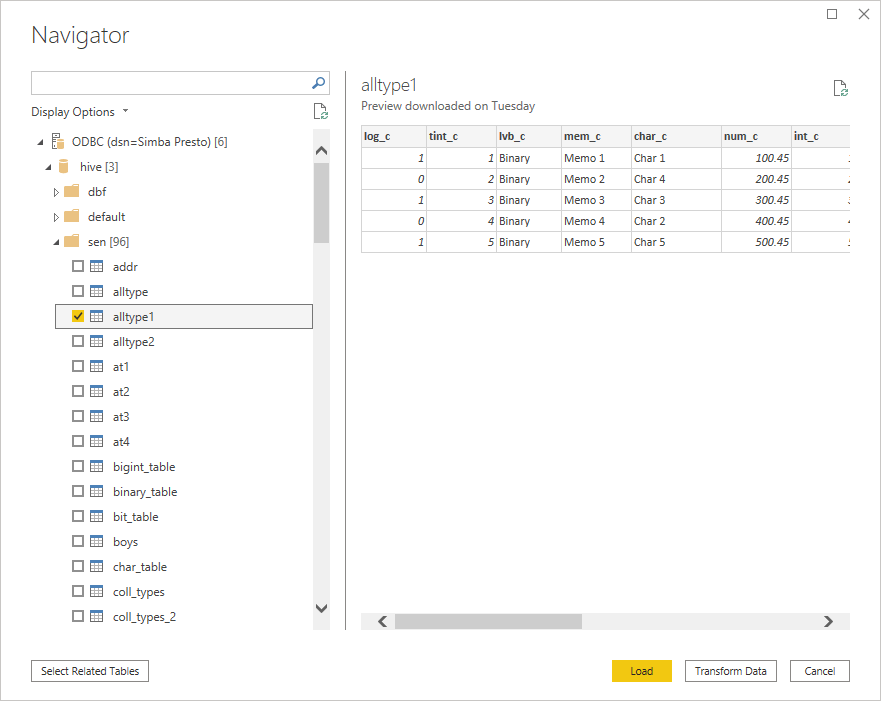Collapse the sen [96] folder
This screenshot has height=701, width=881.
[x=56, y=242]
